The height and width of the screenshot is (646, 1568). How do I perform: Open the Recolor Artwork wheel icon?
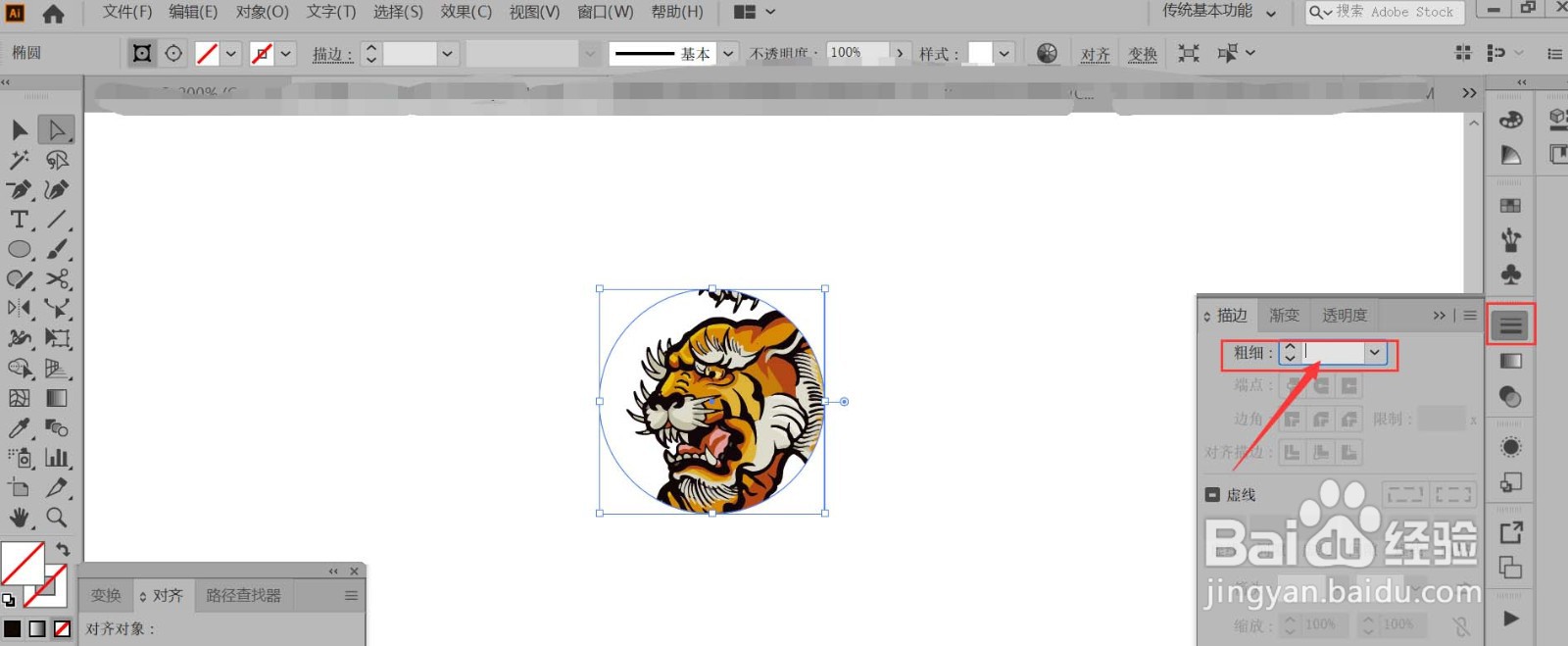(1047, 53)
